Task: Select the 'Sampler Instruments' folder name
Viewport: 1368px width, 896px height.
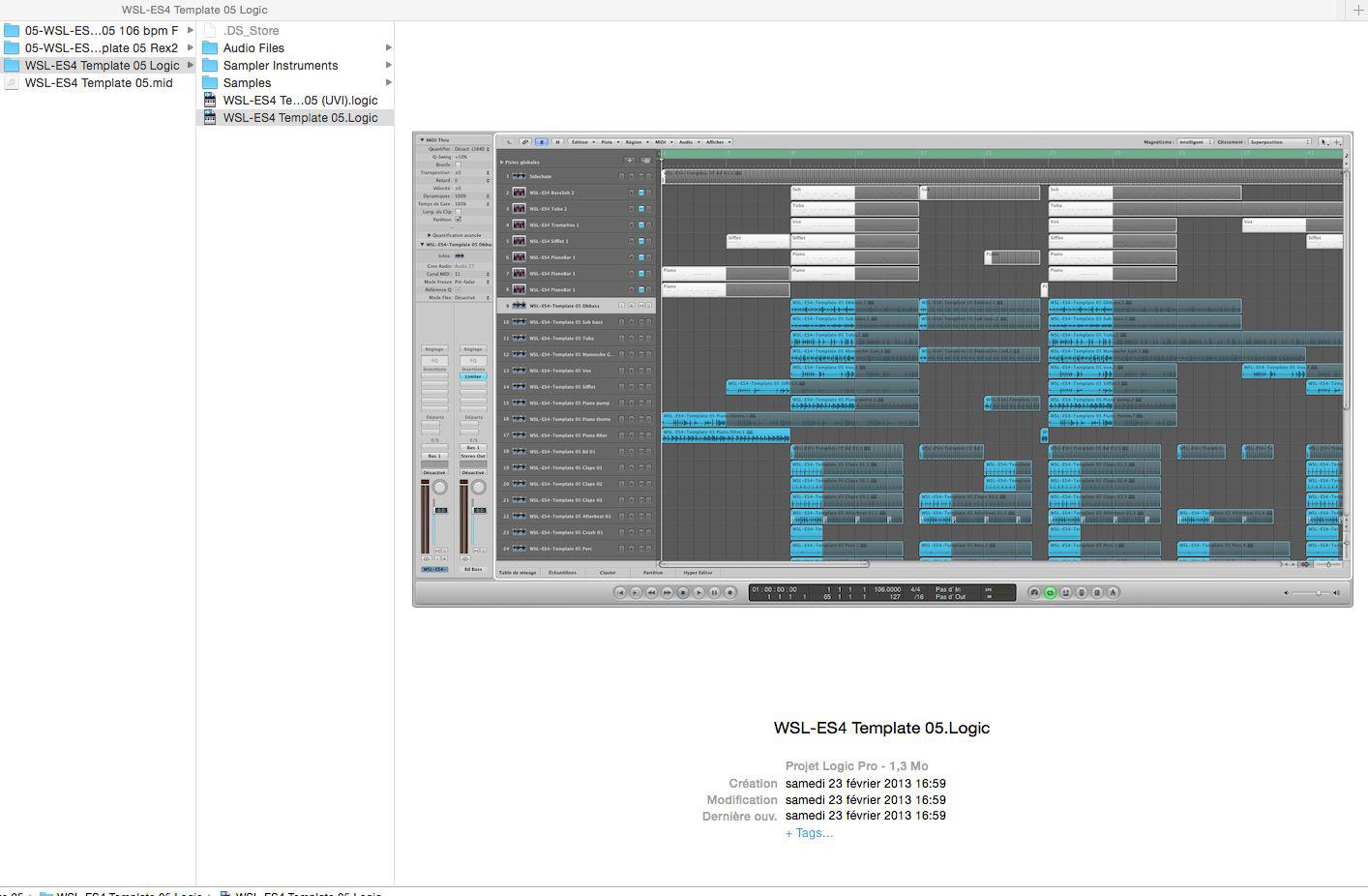Action: (x=281, y=65)
